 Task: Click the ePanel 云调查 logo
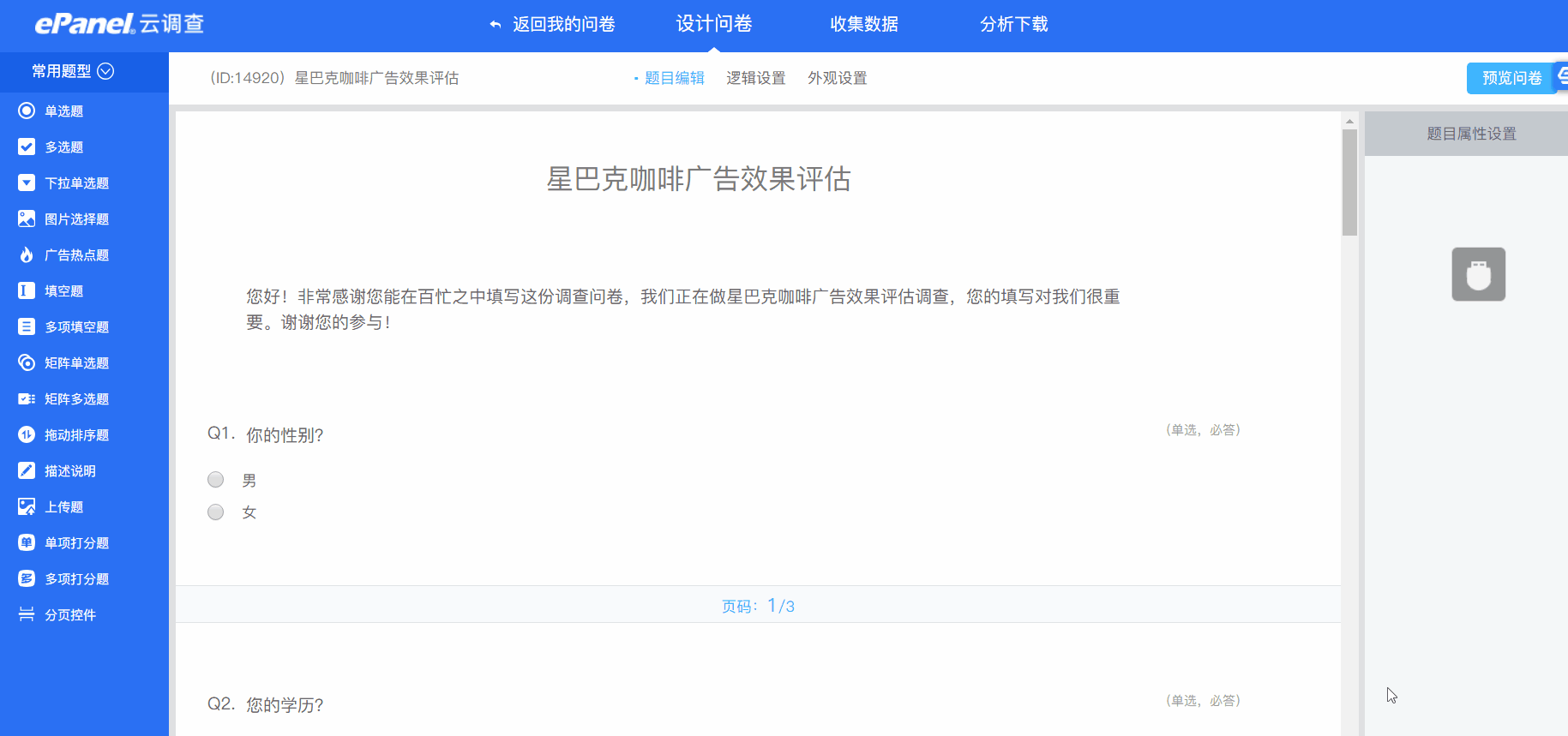click(119, 23)
